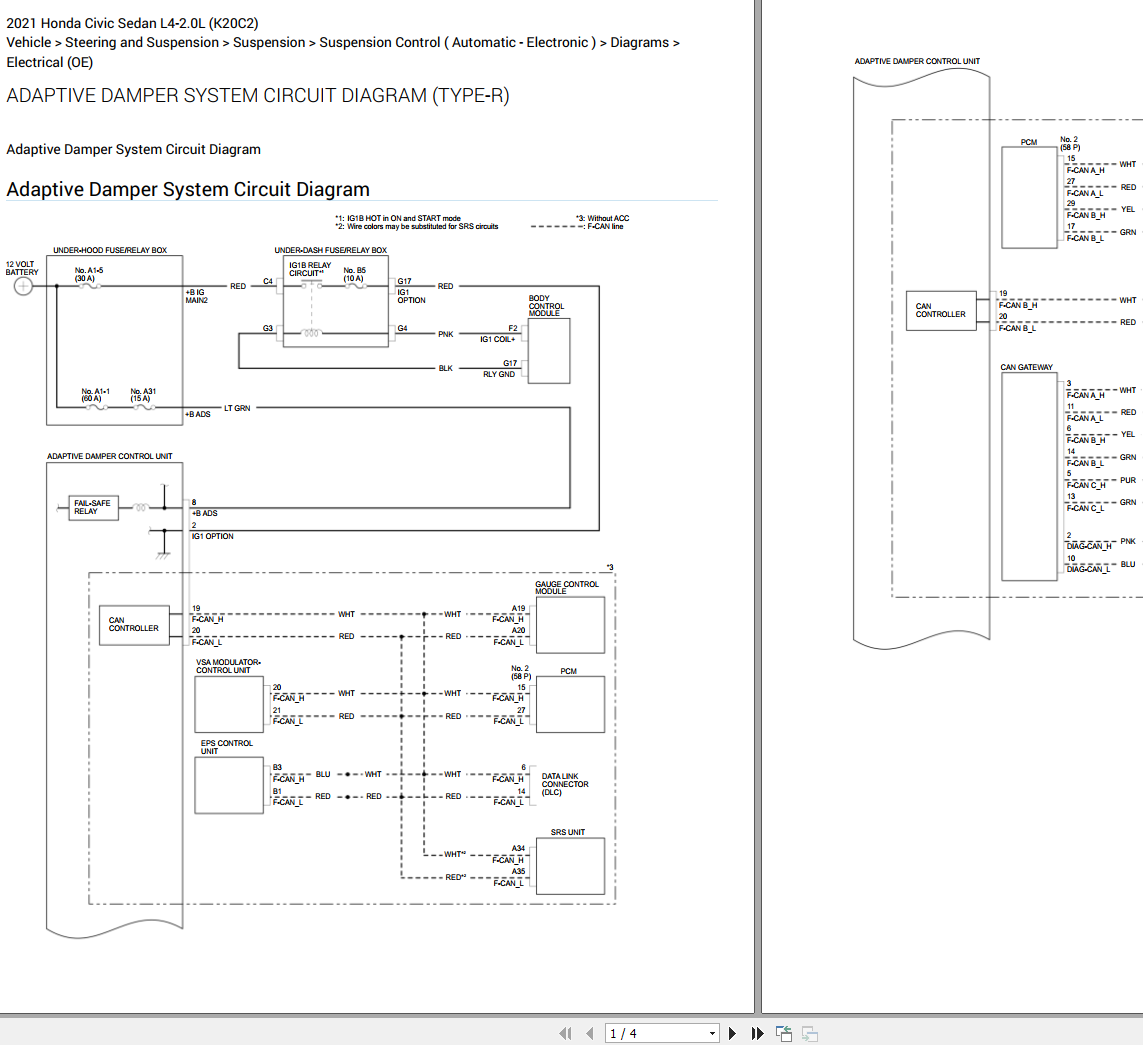Go to the first page
1143x1045 pixels.
tap(566, 1033)
